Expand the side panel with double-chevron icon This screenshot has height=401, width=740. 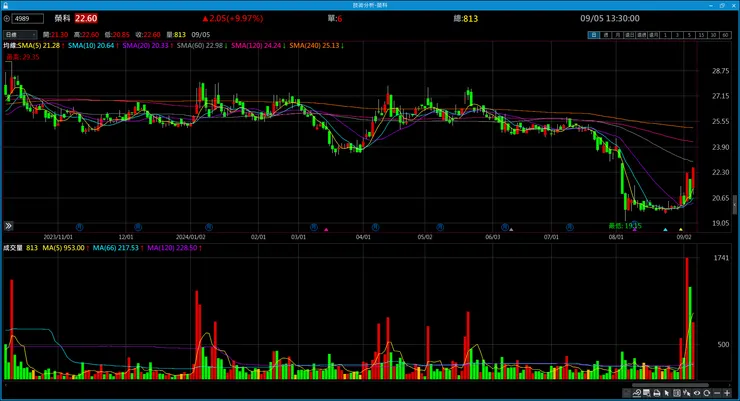click(8, 226)
